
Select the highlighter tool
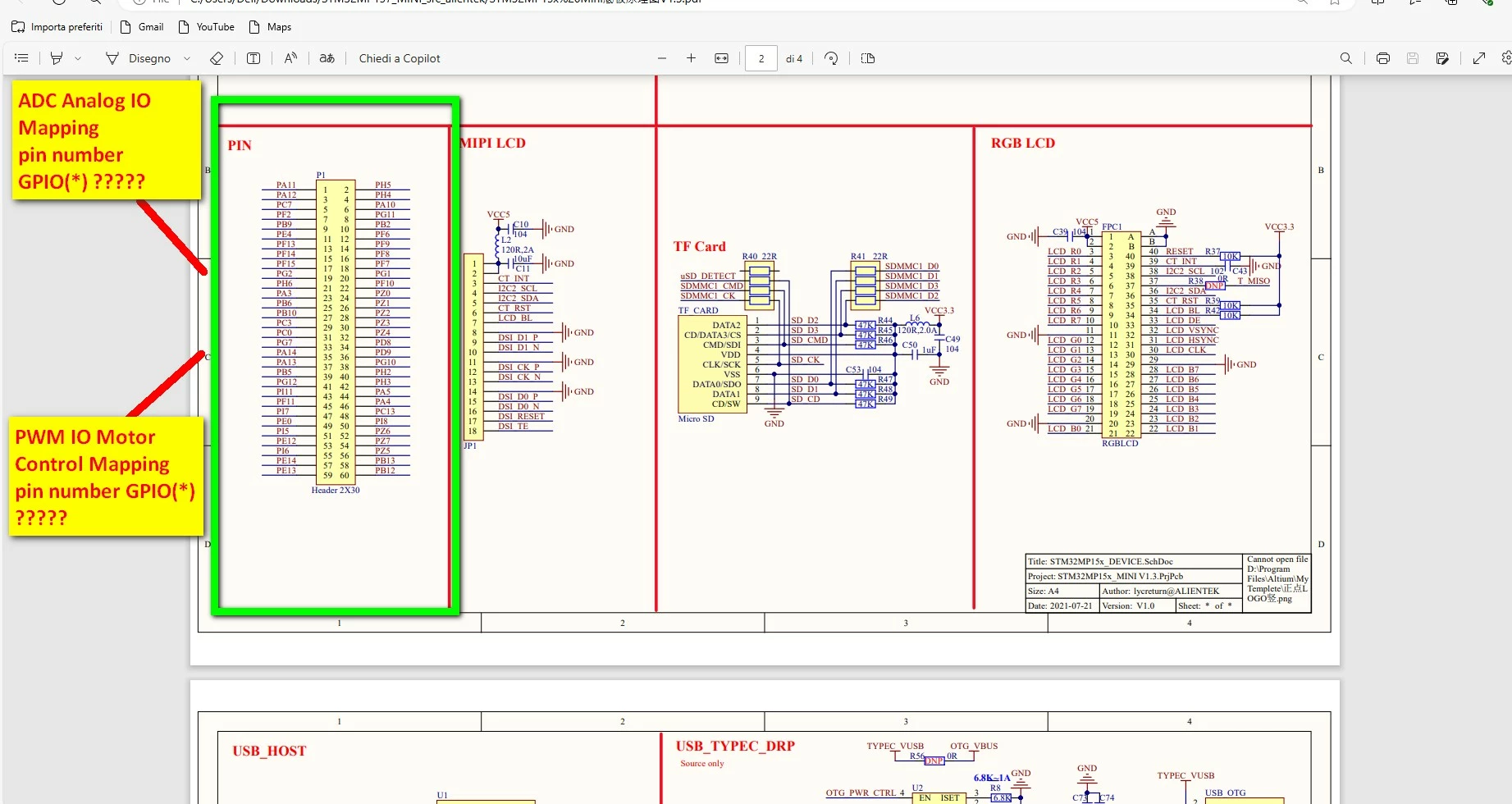coord(57,58)
